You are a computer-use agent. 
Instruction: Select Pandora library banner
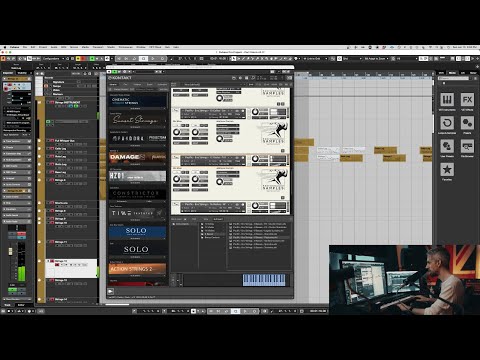click(x=138, y=138)
